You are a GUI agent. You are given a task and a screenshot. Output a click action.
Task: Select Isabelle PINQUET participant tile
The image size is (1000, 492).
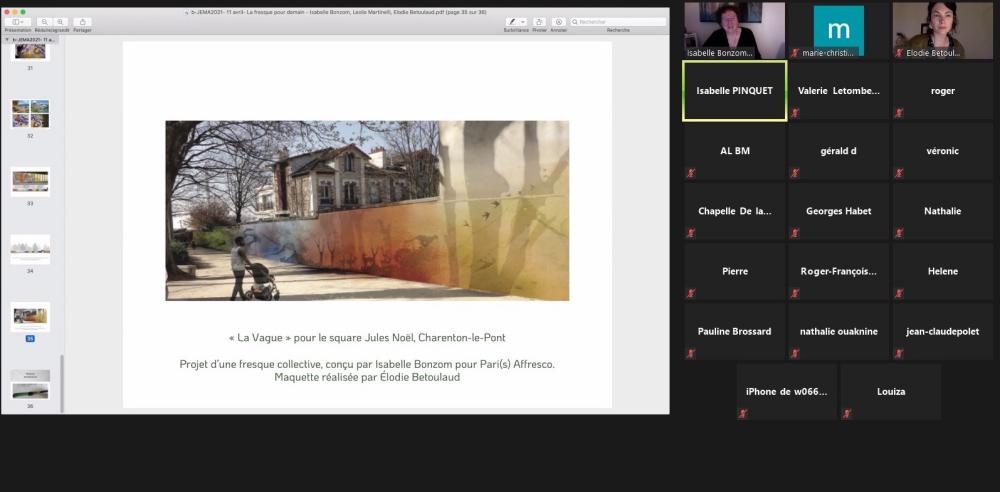(734, 91)
